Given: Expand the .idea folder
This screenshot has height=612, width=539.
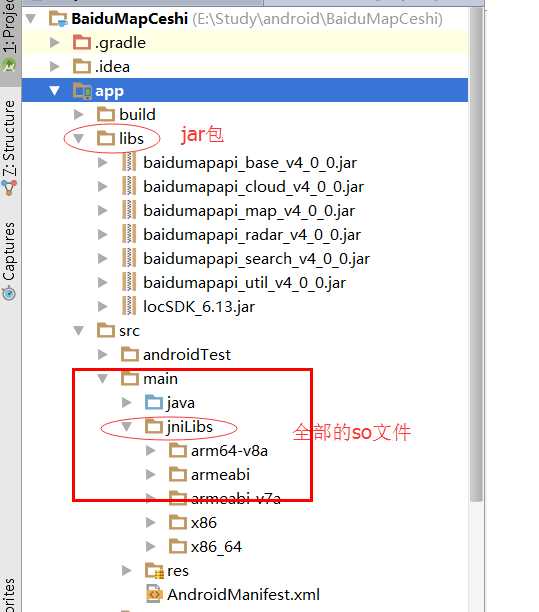Looking at the screenshot, I should coord(55,66).
